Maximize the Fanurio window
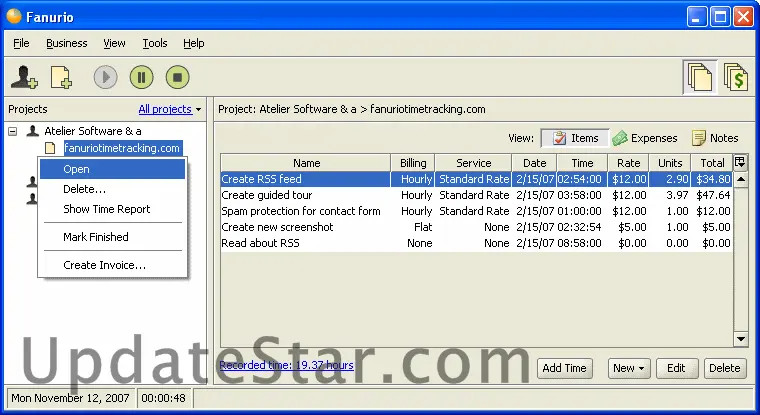 click(x=720, y=17)
